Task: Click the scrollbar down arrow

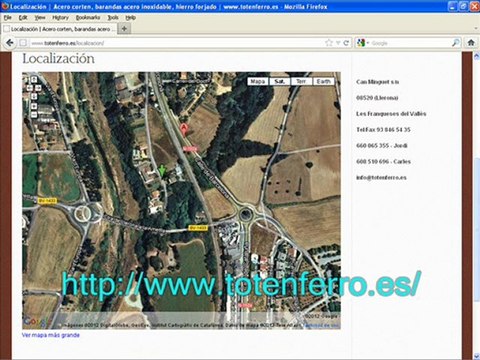Action: click(x=477, y=356)
